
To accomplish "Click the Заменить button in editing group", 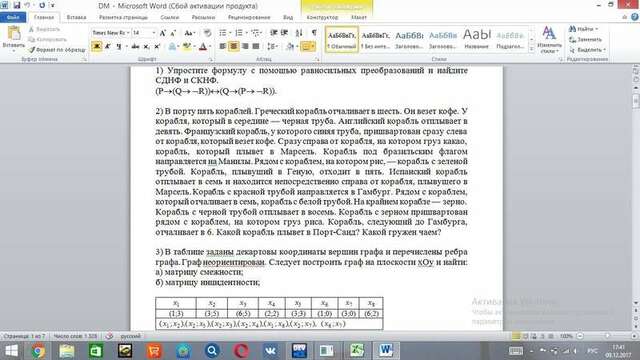I will 586,40.
